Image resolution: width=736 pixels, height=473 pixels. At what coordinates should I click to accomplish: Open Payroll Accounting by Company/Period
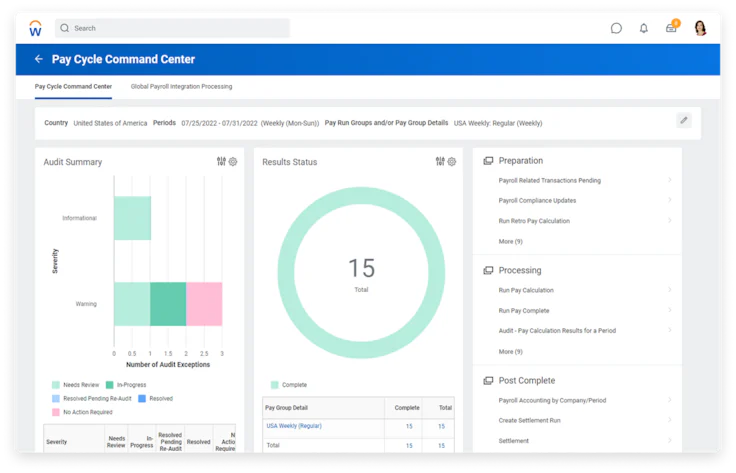(x=552, y=401)
